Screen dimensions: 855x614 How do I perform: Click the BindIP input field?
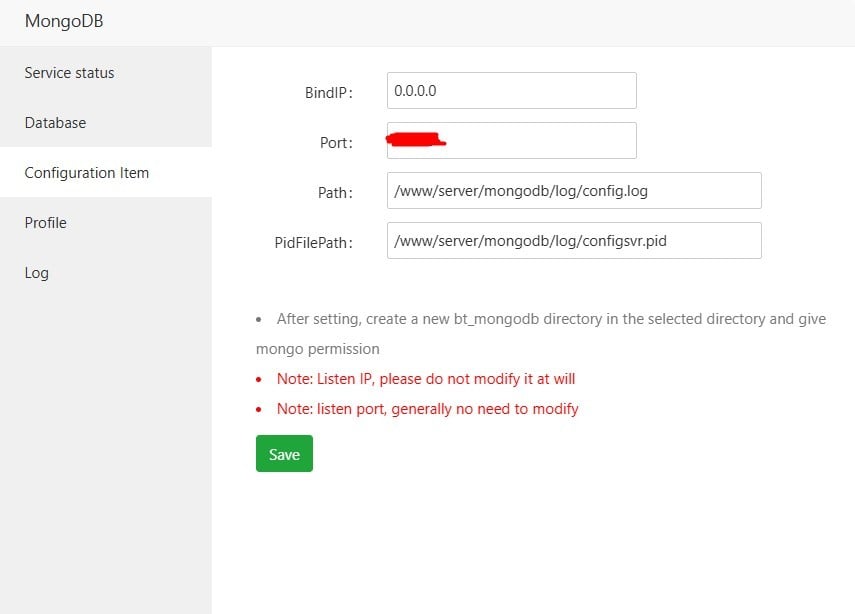[x=511, y=91]
